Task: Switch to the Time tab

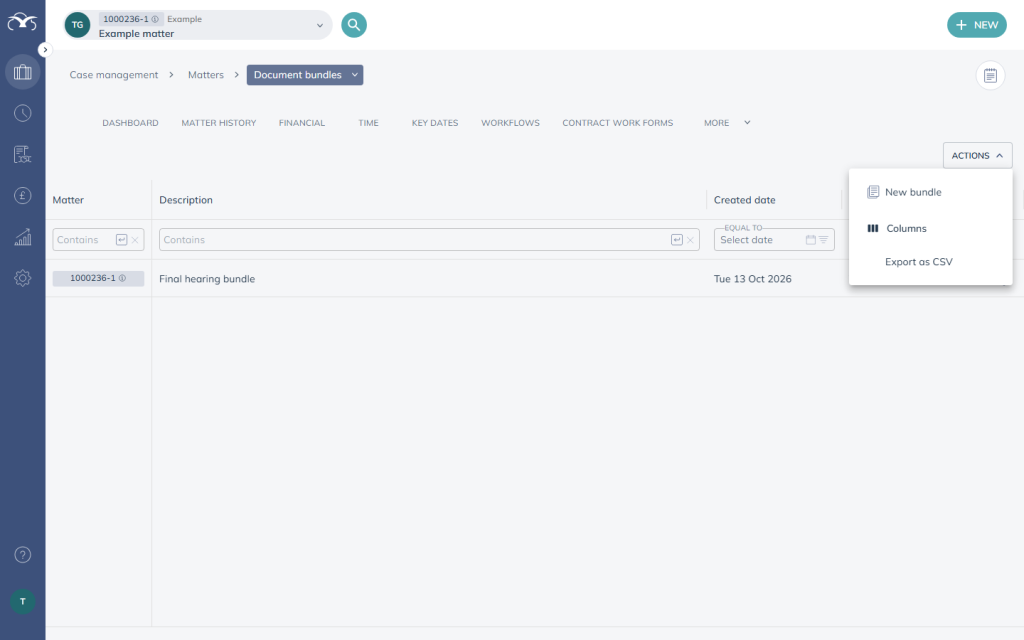Action: pos(368,123)
